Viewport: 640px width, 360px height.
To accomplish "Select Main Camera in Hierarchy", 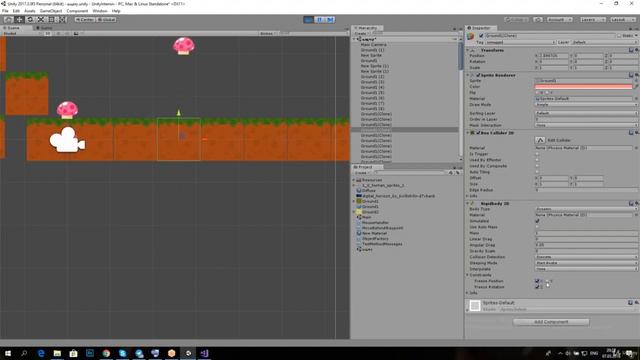I will click(x=373, y=44).
